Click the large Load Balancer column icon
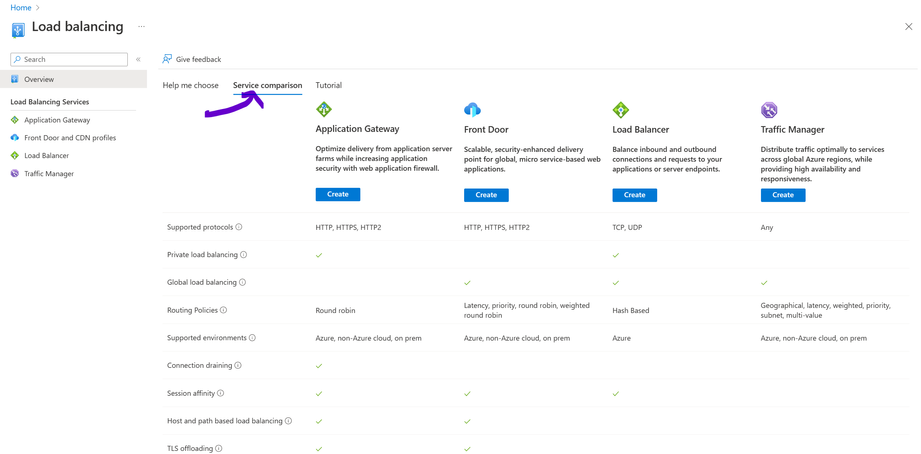This screenshot has width=921, height=454. tap(621, 109)
